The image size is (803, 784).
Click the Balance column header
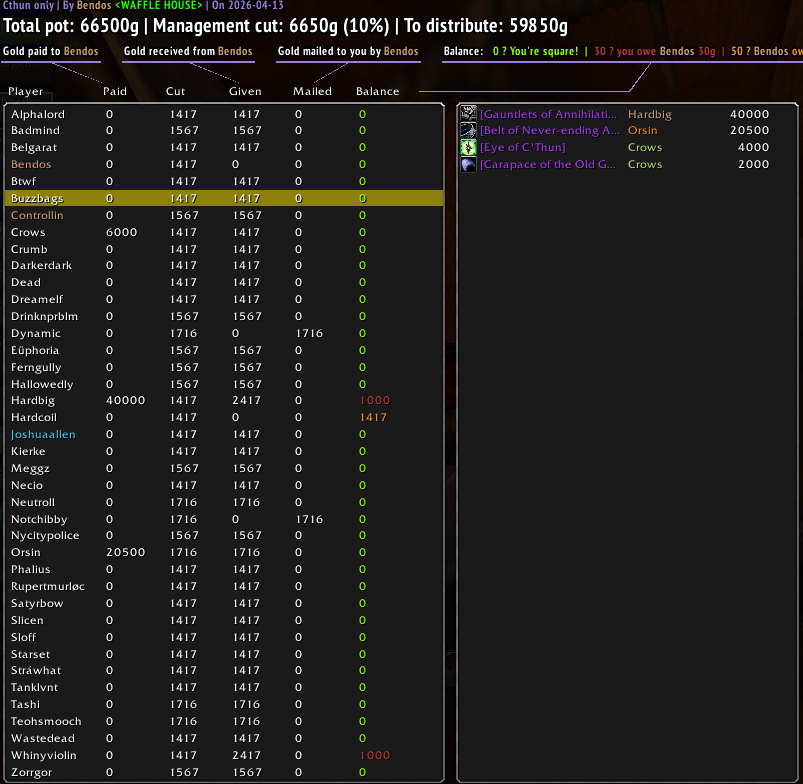point(377,91)
